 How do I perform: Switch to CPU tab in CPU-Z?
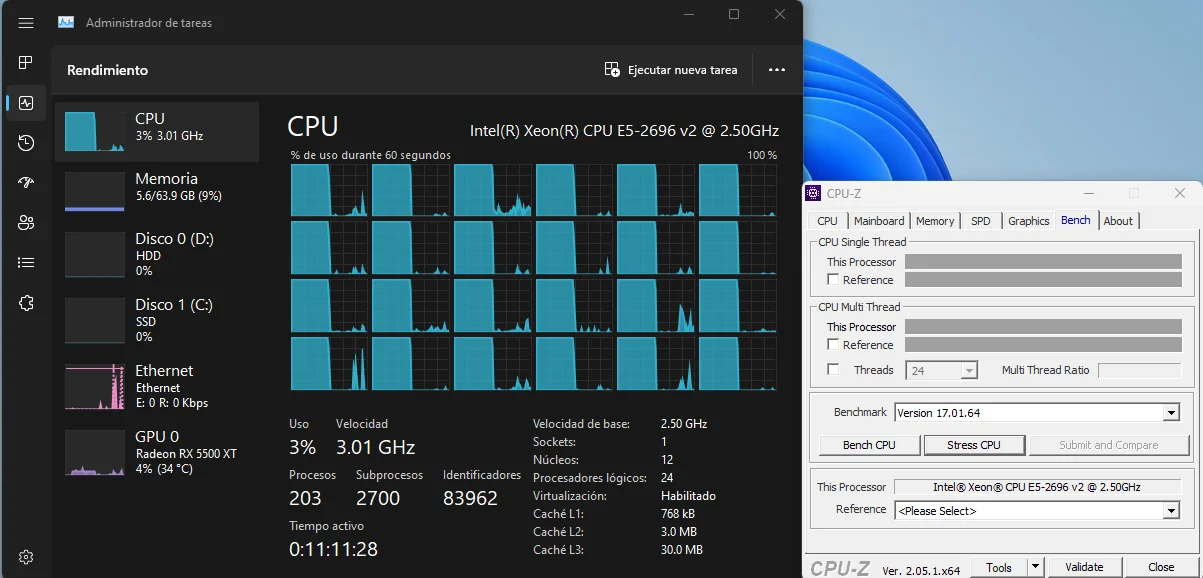tap(827, 221)
